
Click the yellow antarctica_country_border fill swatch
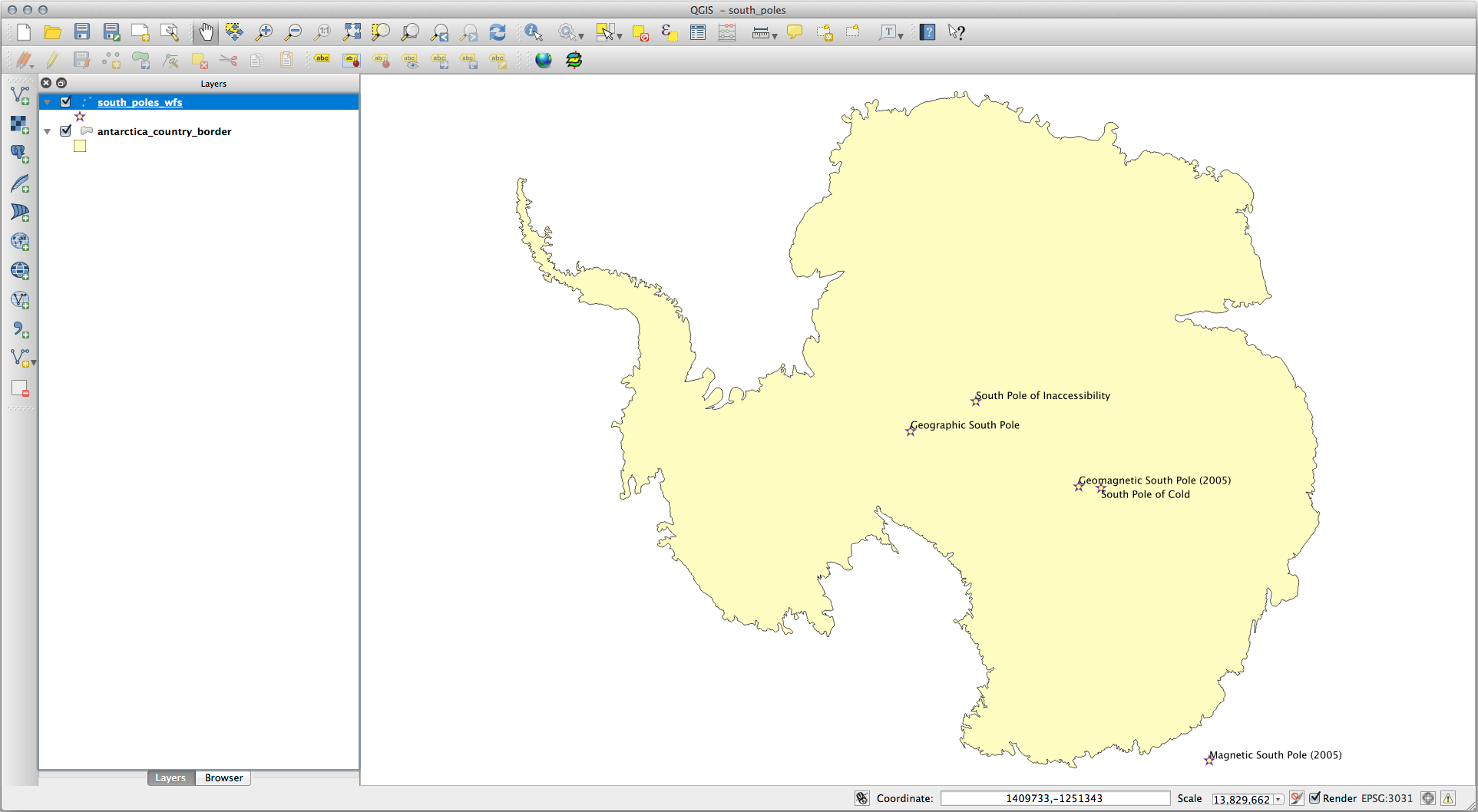(x=80, y=146)
